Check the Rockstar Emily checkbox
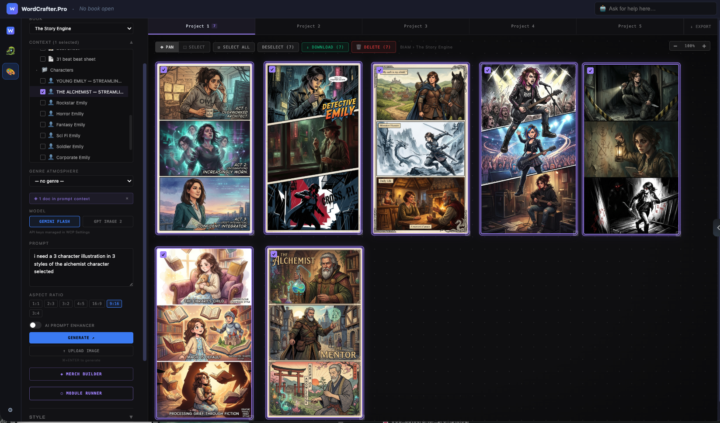 (x=43, y=103)
